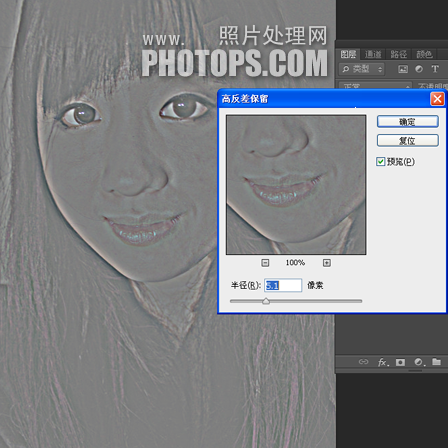The width and height of the screenshot is (448, 448).
Task: Create a new group folder
Action: point(436,362)
